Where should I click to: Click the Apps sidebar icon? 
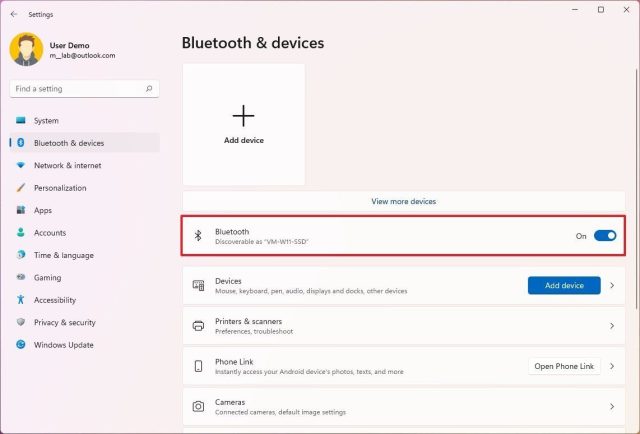click(x=20, y=210)
